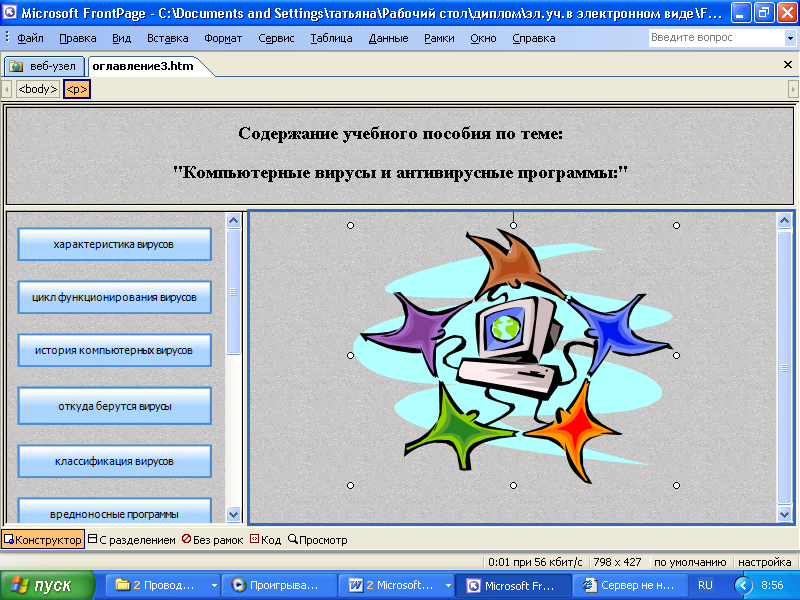
Task: Click the left frame scrollbar thumb
Action: coord(234,292)
